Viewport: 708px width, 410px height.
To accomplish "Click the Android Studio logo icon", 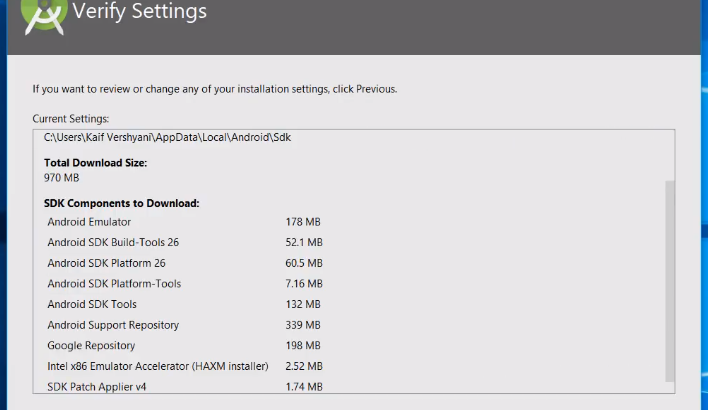I will click(x=45, y=16).
